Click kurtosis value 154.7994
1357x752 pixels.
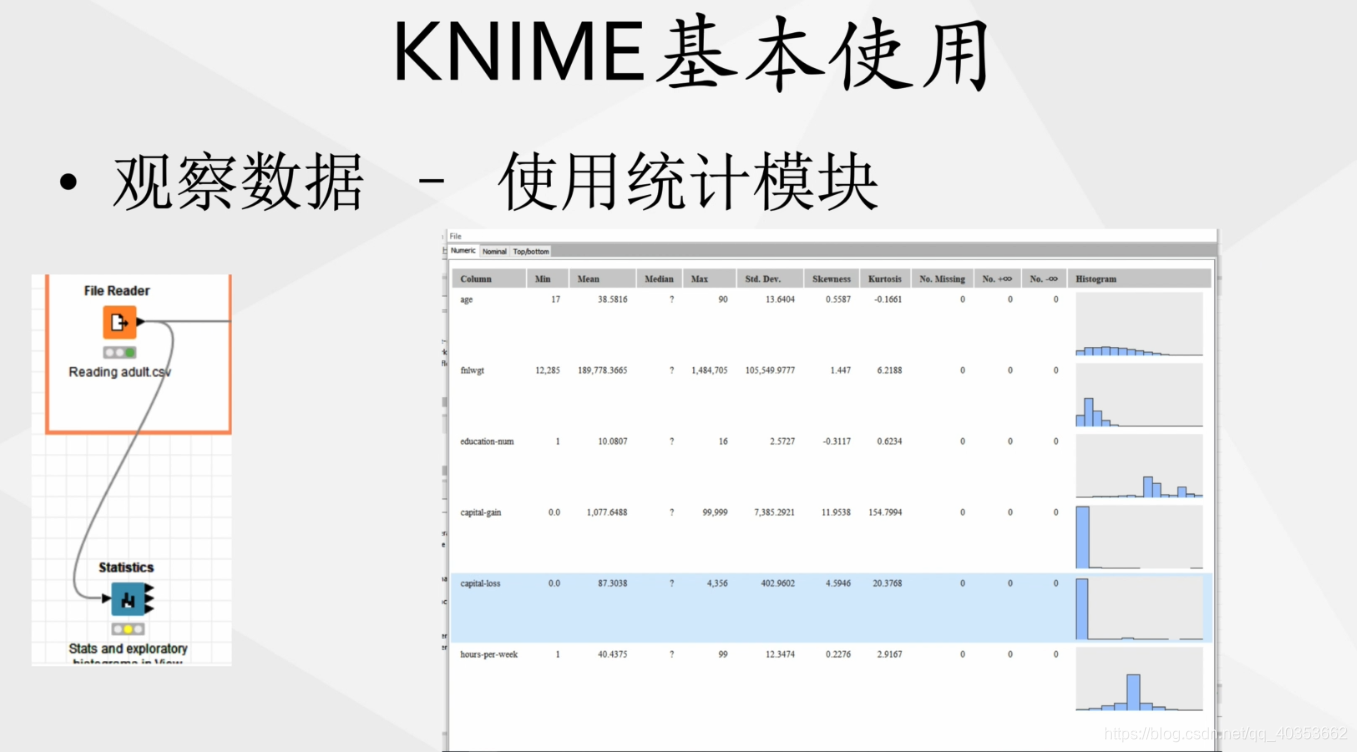[885, 512]
